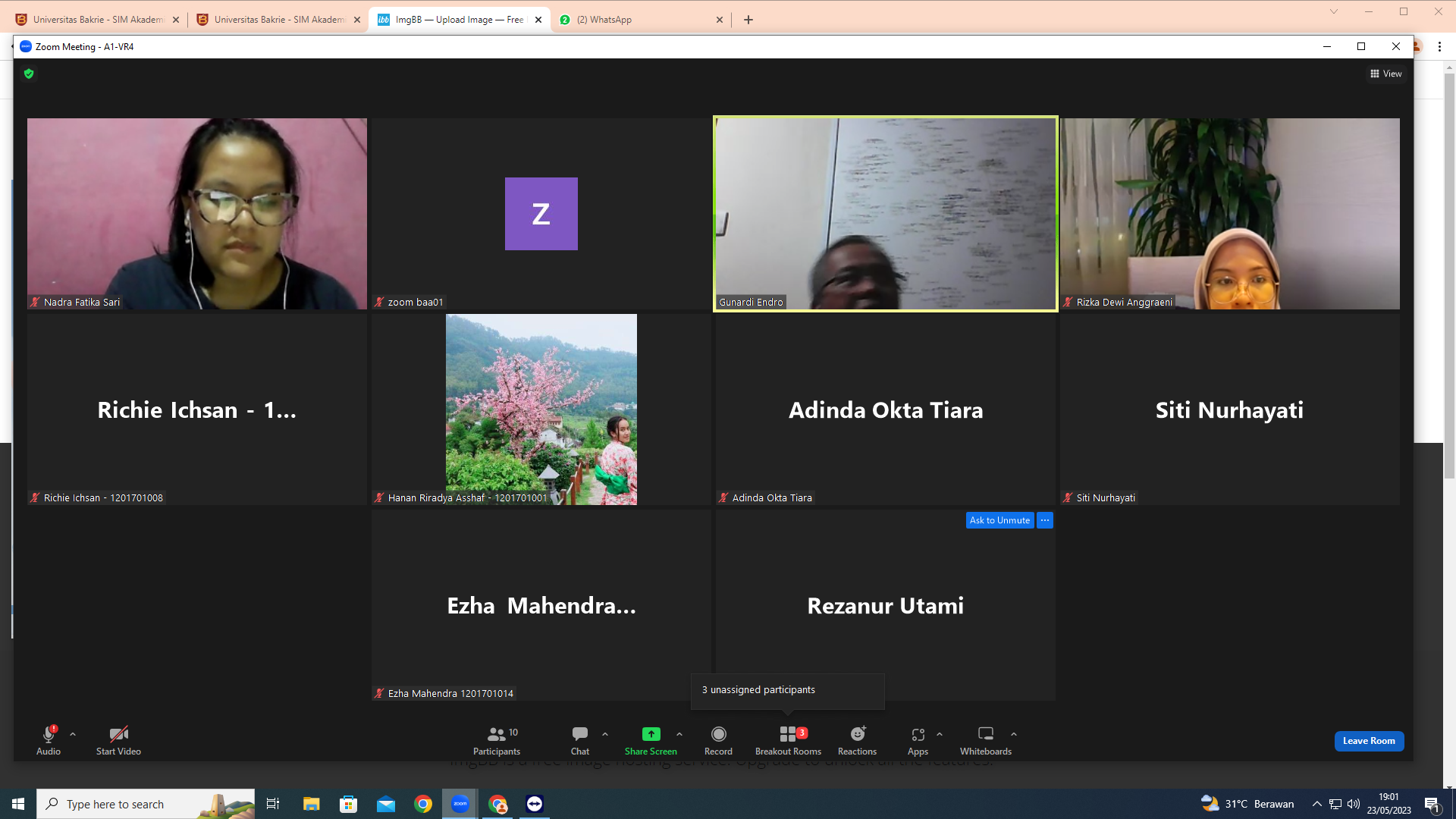Expand share screen options arrow
This screenshot has height=819, width=1456.
679,734
